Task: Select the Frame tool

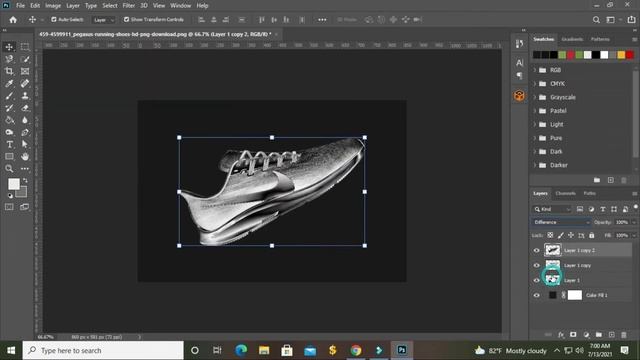Action: coord(25,71)
